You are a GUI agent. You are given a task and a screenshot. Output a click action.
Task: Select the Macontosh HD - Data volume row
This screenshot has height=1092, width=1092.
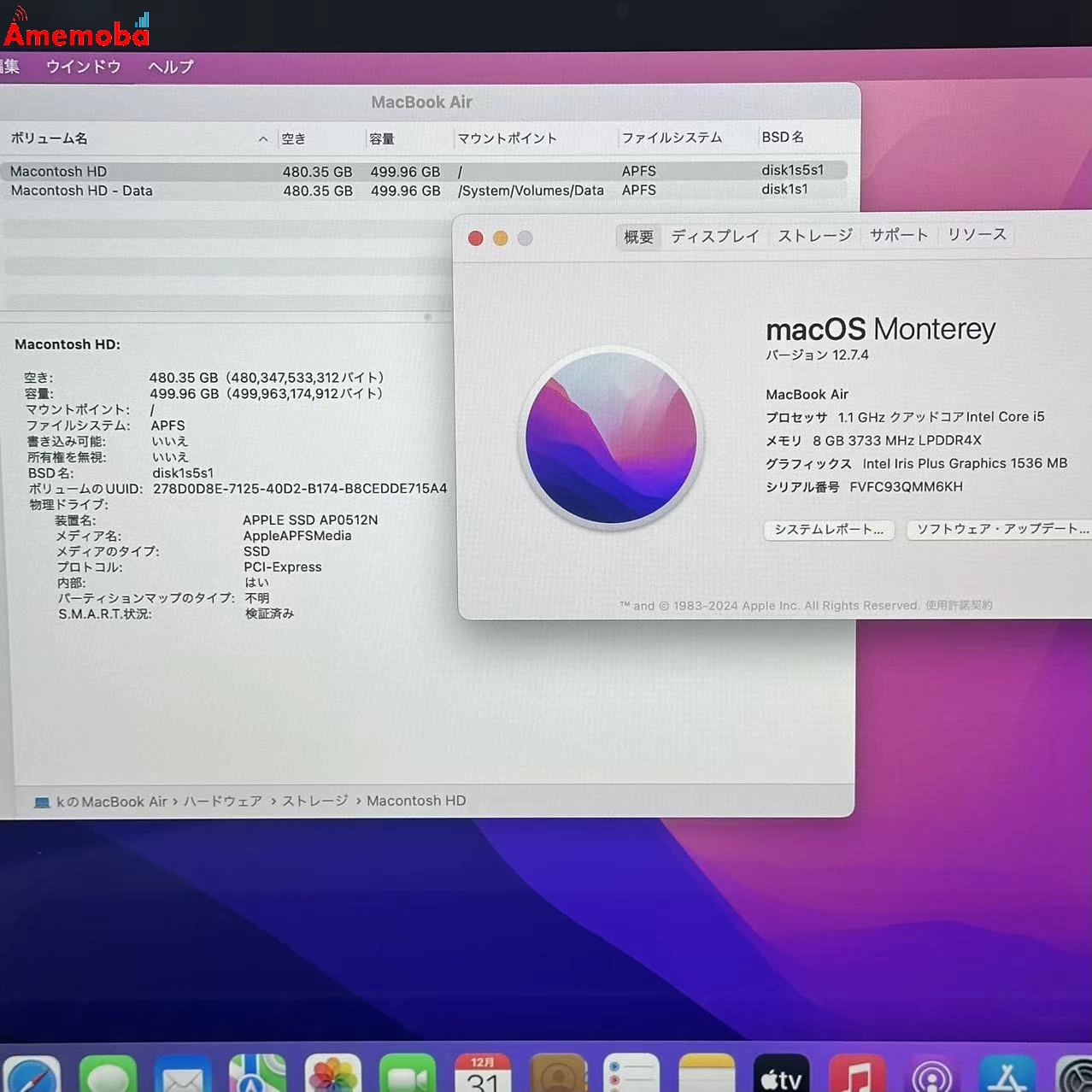81,190
